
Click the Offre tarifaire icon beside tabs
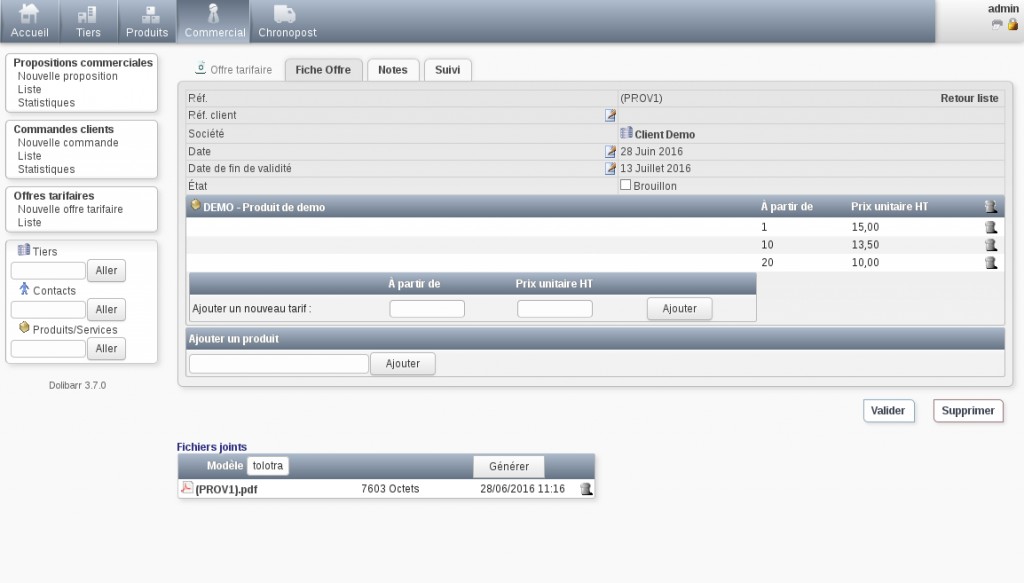pos(200,68)
